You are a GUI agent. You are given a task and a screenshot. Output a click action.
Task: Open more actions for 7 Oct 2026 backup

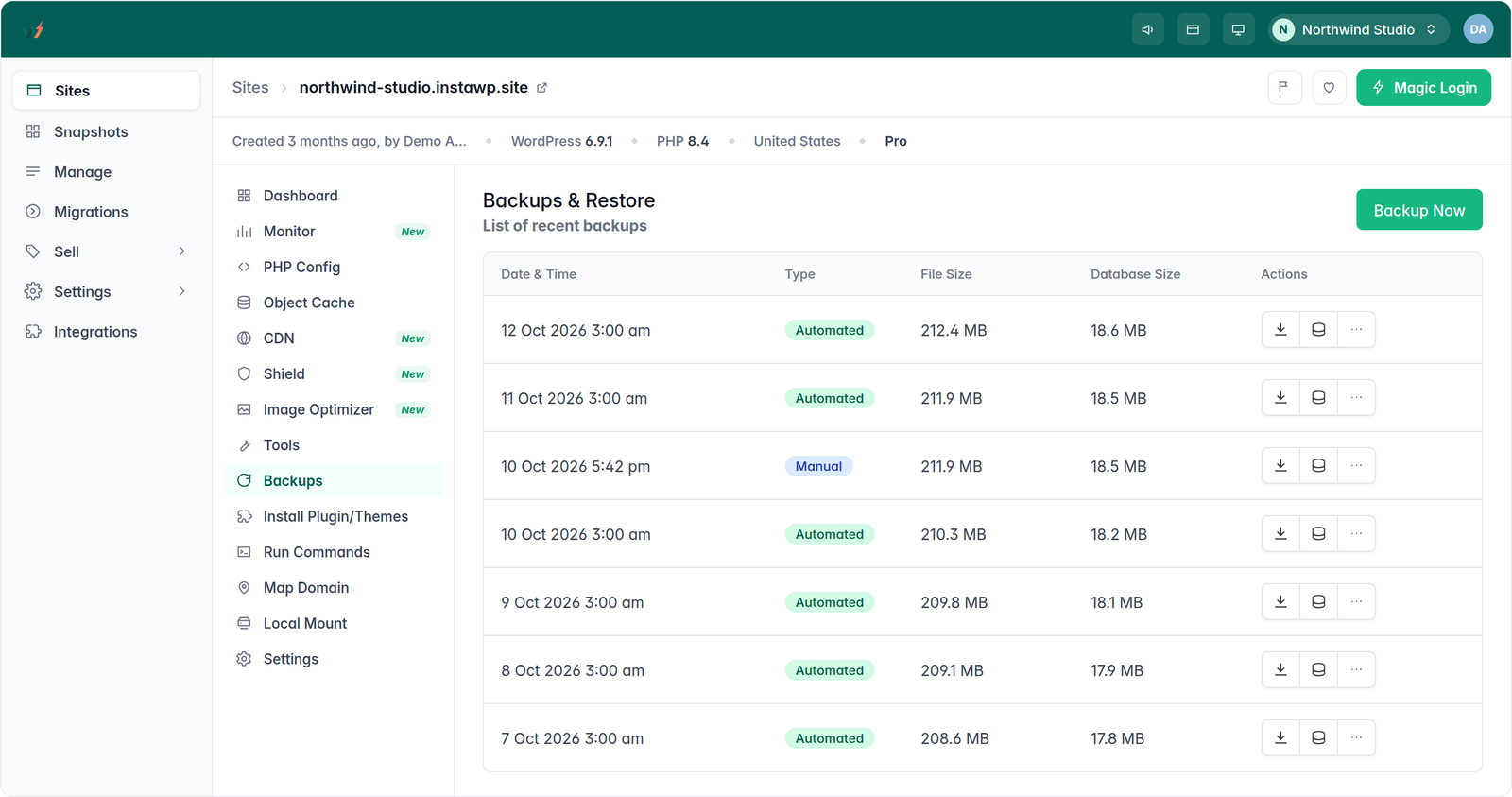tap(1356, 738)
